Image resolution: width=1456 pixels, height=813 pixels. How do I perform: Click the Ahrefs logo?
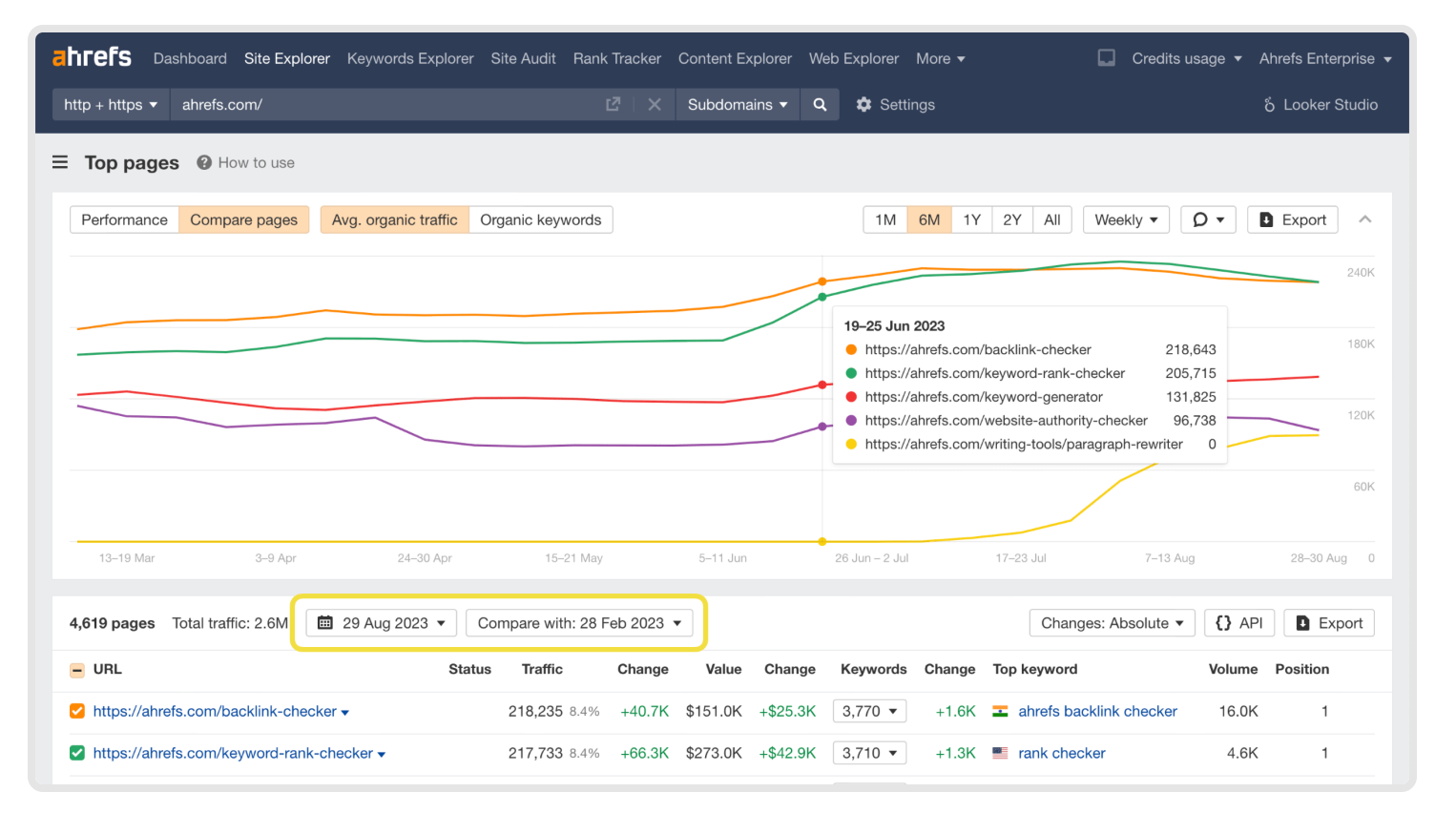pos(92,57)
